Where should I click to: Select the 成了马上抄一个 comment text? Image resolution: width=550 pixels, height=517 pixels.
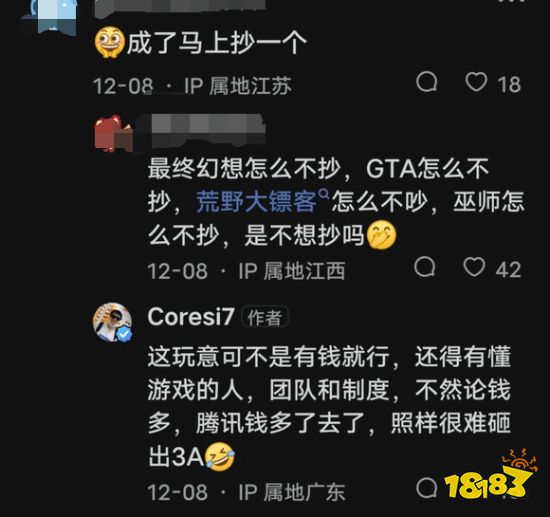point(216,43)
